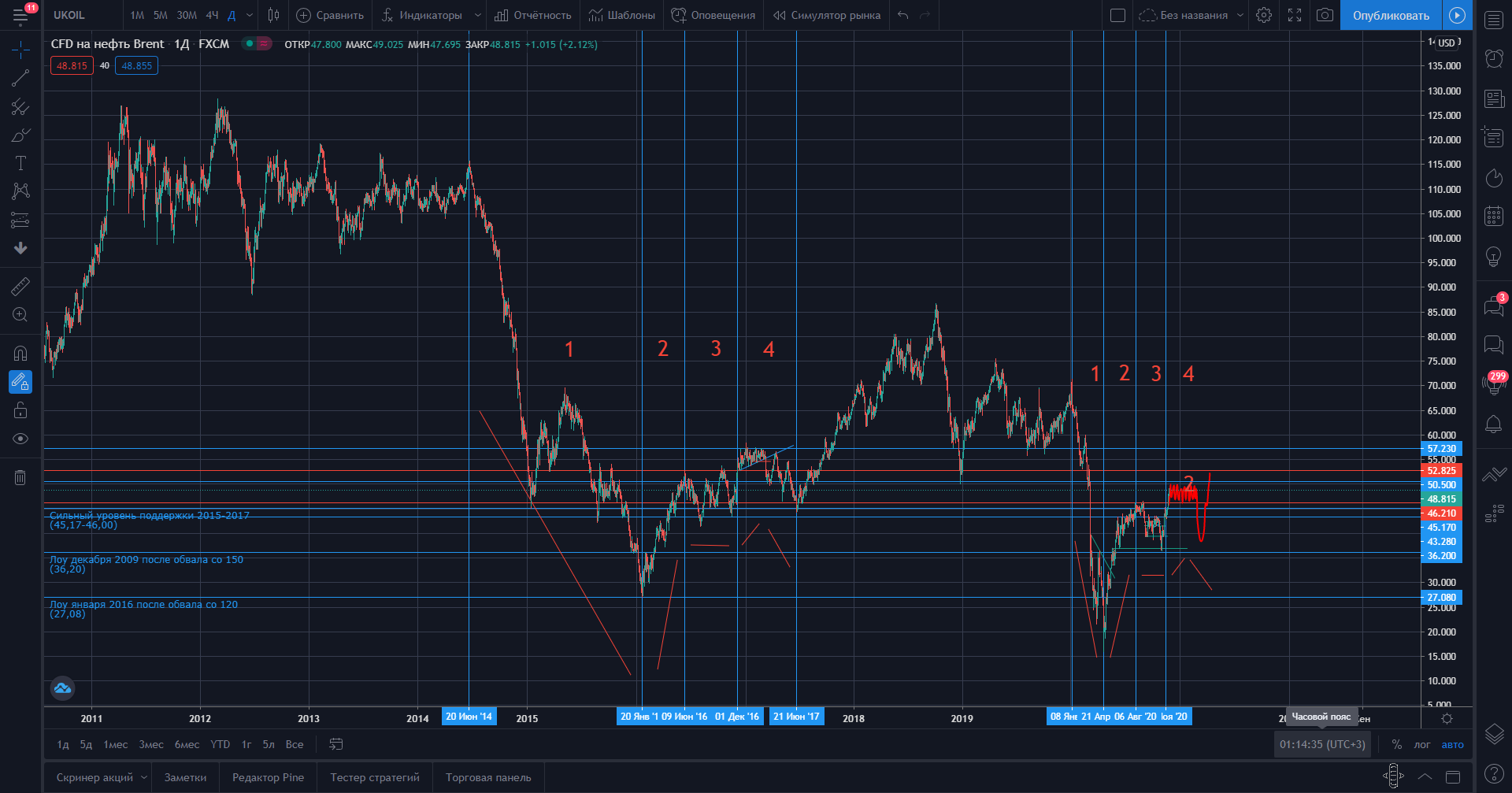Select the trend line drawing tool

(x=20, y=78)
